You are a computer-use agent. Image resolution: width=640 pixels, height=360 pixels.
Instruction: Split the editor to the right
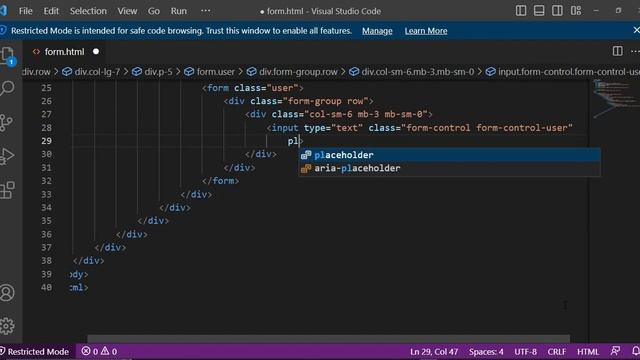click(618, 51)
